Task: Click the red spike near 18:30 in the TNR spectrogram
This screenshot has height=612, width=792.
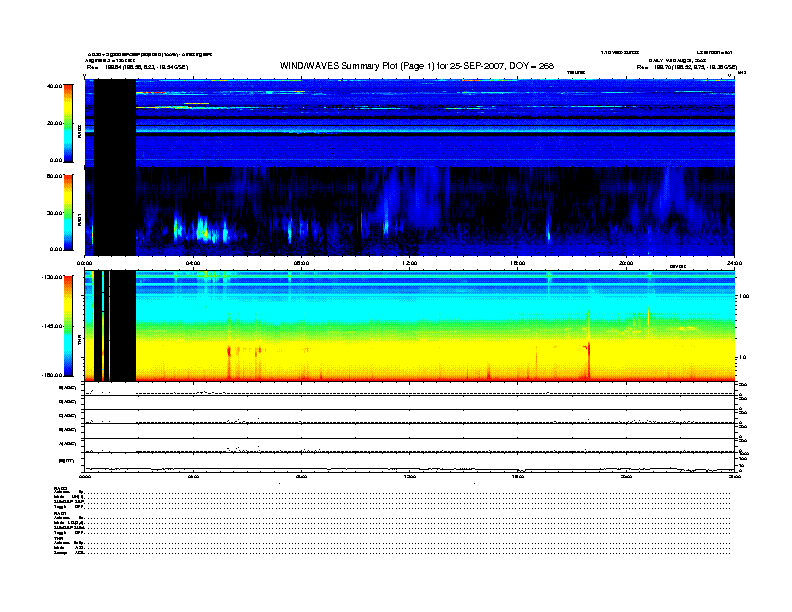Action: (x=588, y=360)
